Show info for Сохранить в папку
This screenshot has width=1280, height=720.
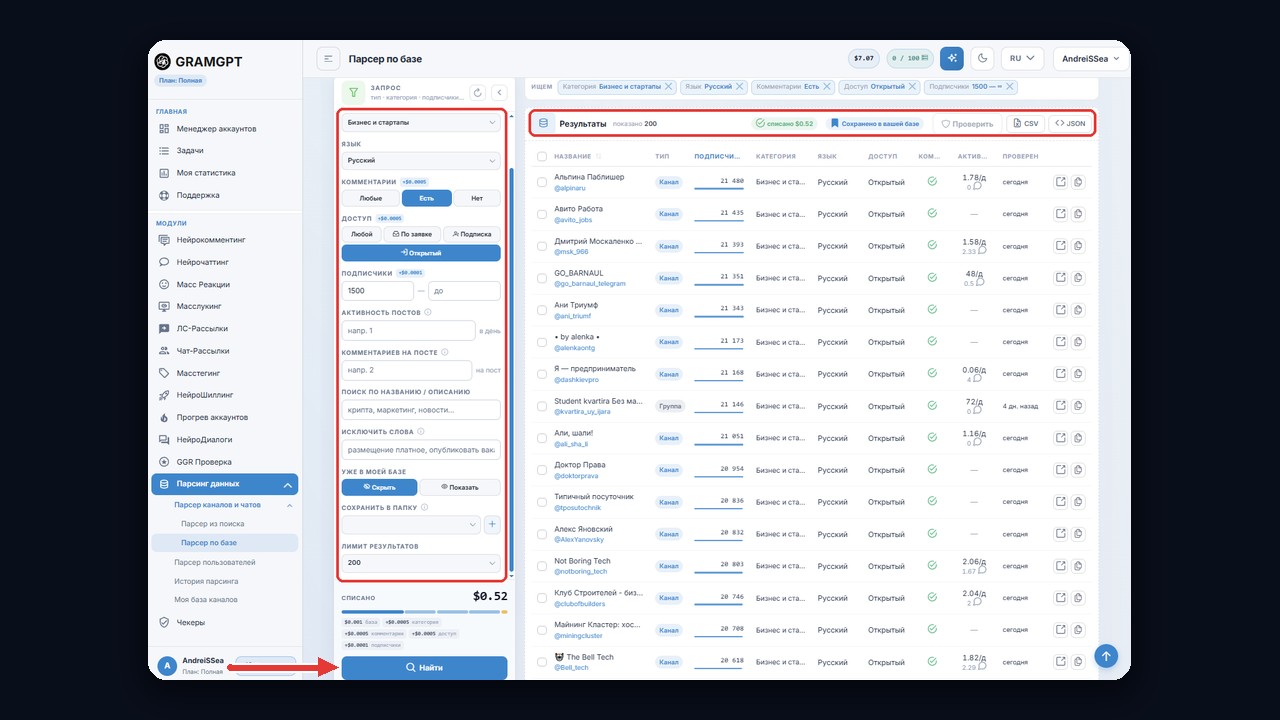pyautogui.click(x=425, y=507)
